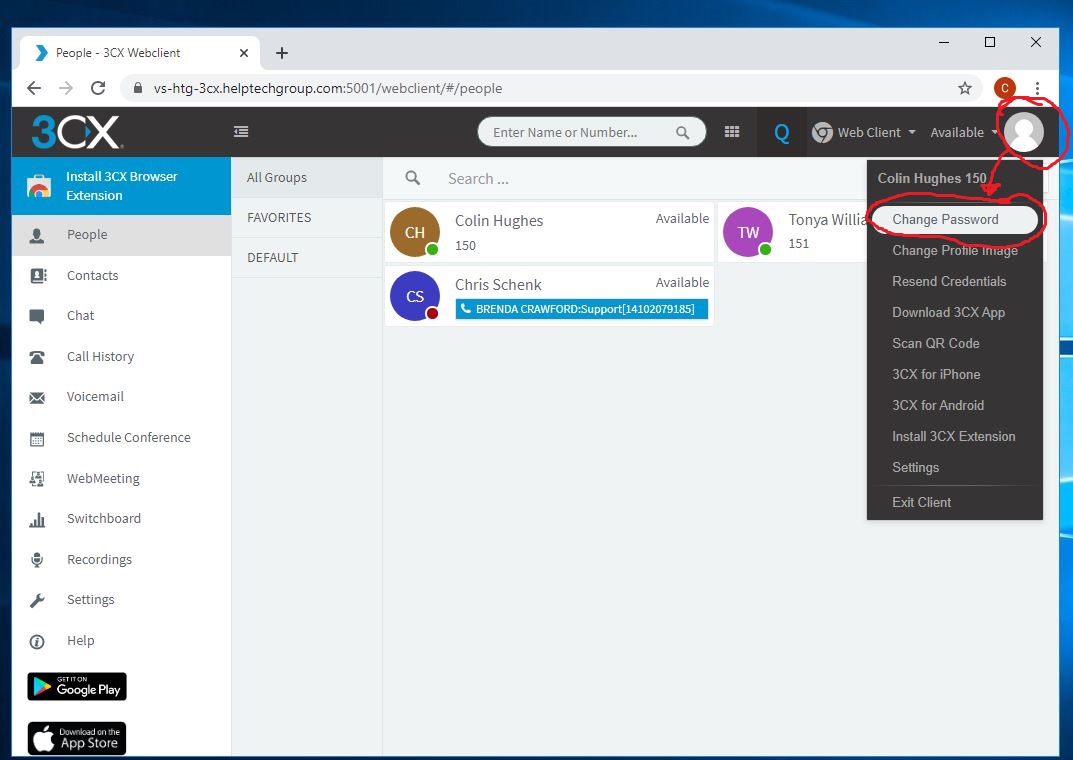The width and height of the screenshot is (1073, 760).
Task: Collapse sidebar using hamburger menu icon
Action: pos(241,131)
